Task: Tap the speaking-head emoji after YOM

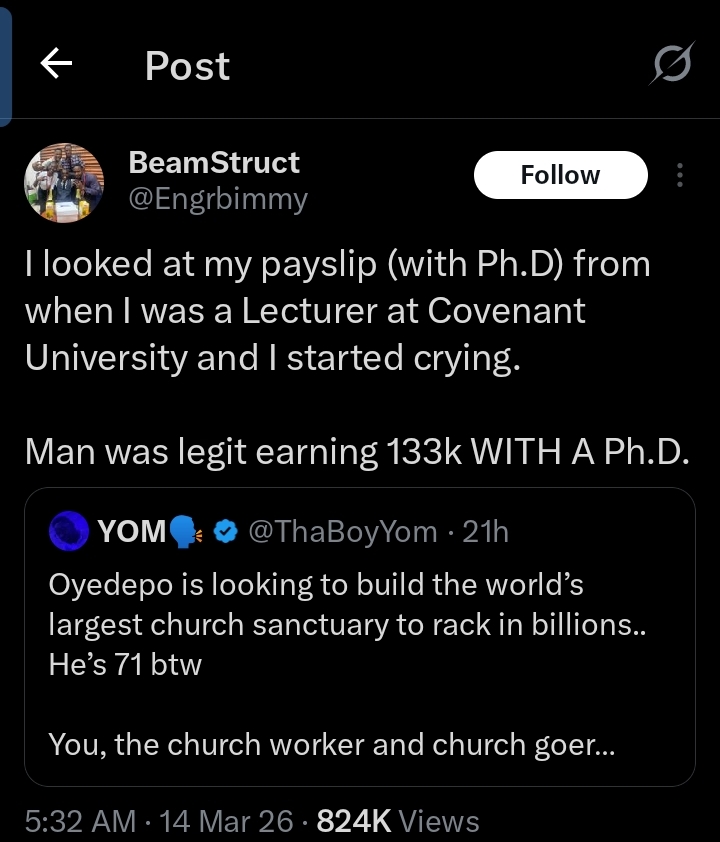Action: [x=187, y=531]
